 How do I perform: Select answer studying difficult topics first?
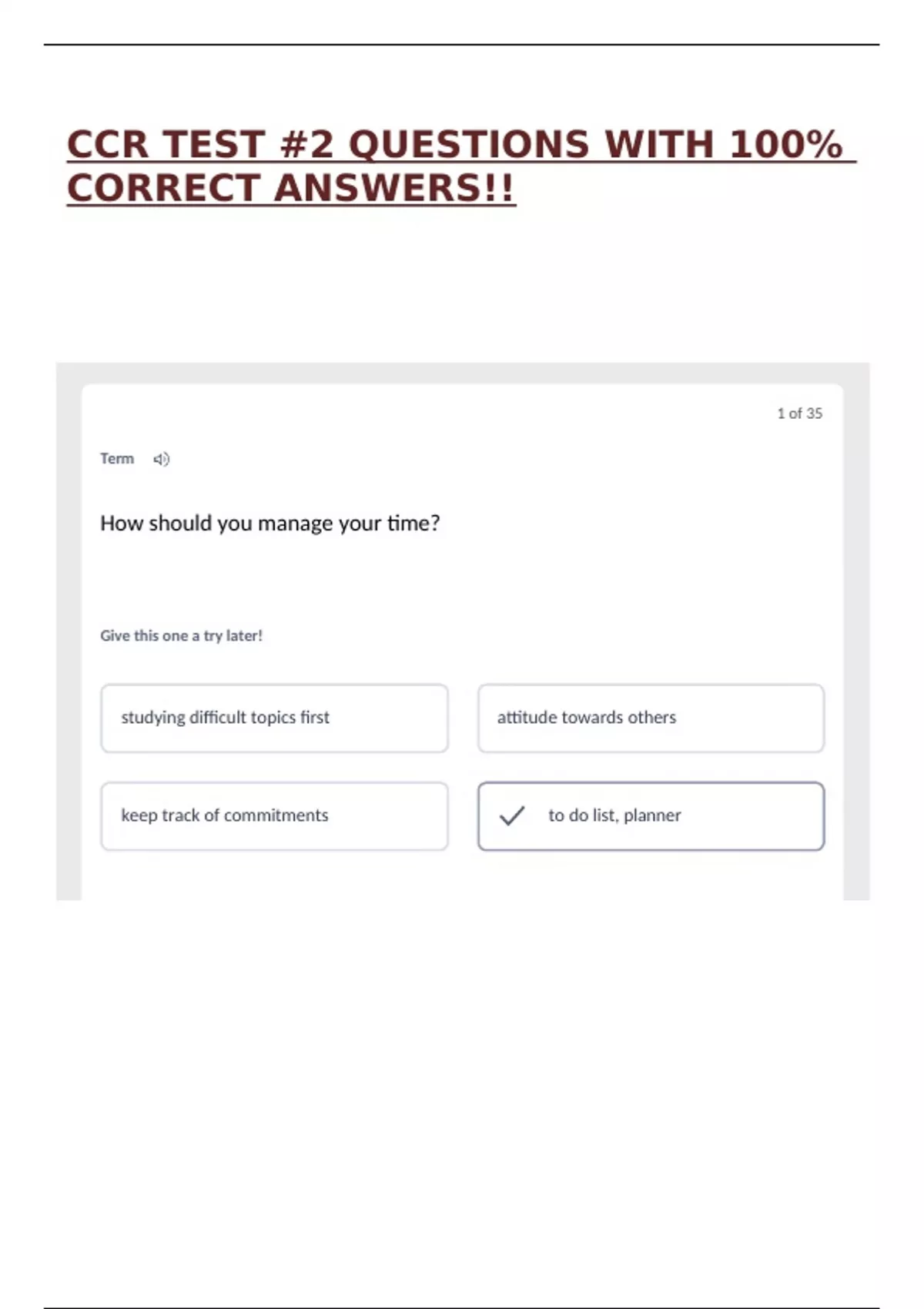(x=274, y=718)
